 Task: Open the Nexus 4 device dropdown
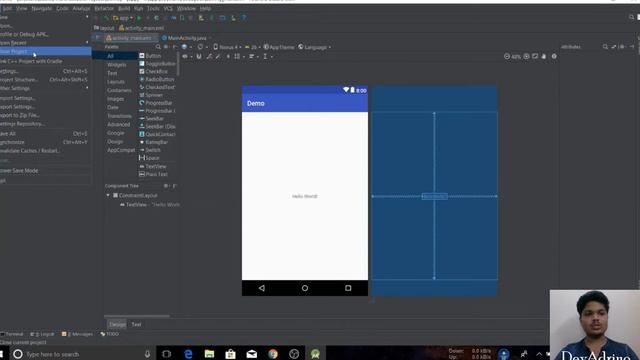pos(227,47)
